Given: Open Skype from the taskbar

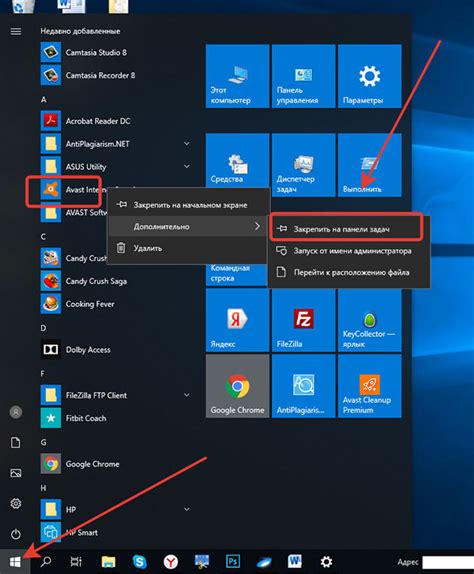Looking at the screenshot, I should [139, 561].
